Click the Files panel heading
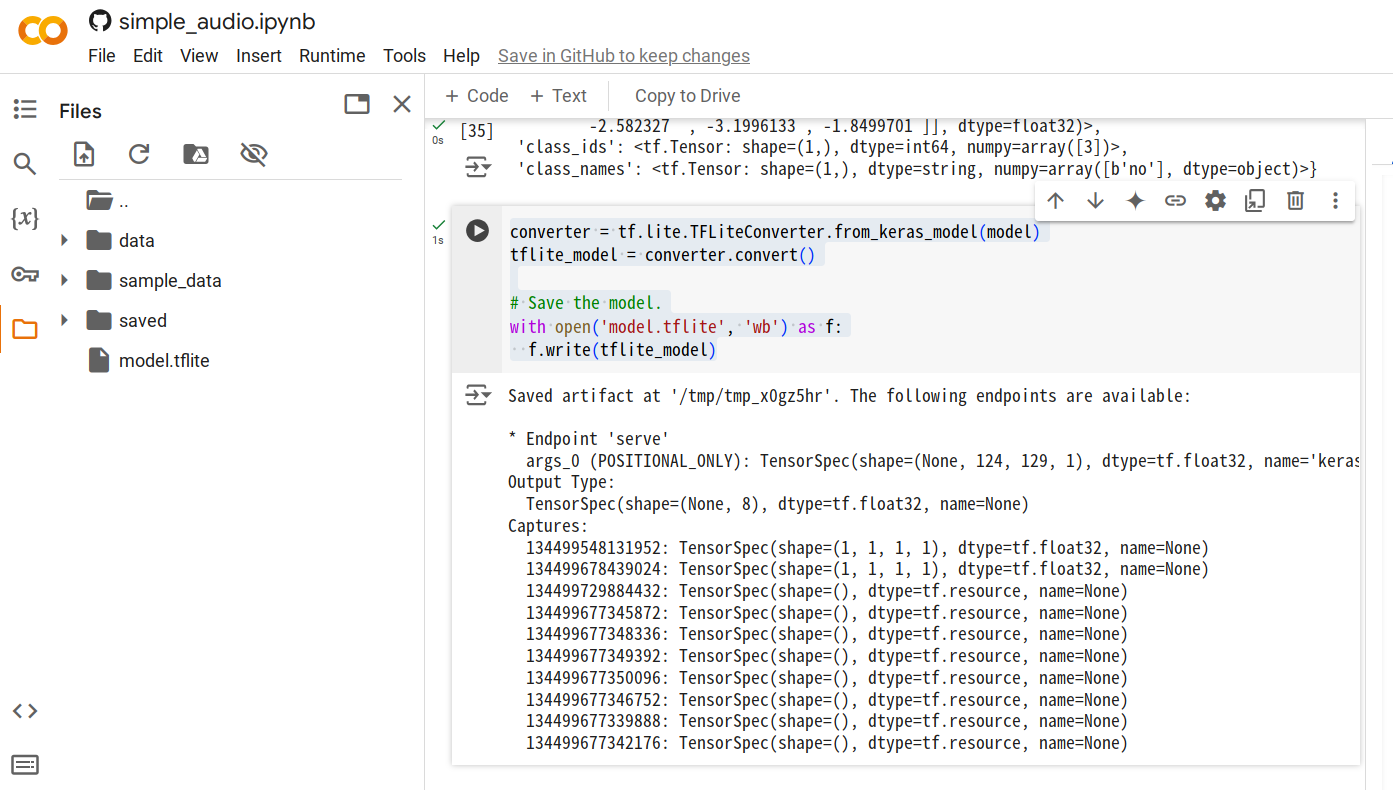Screen dimensions: 1393x790 [x=80, y=111]
